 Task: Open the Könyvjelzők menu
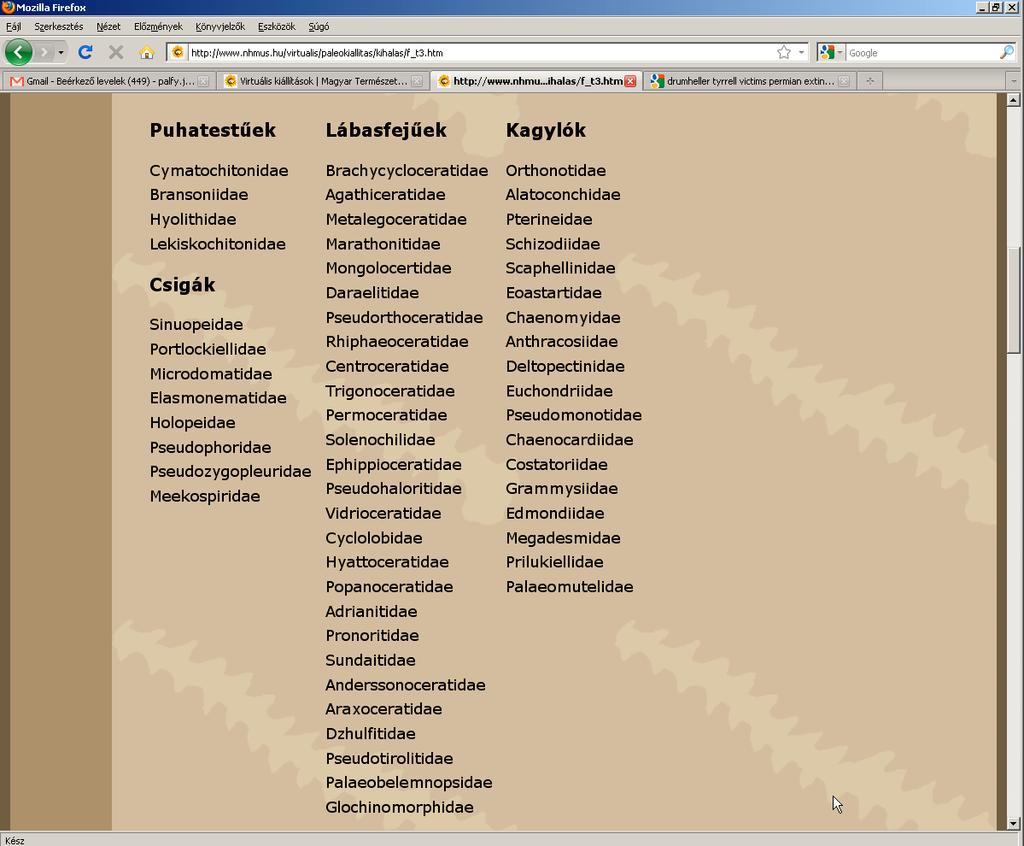[220, 27]
